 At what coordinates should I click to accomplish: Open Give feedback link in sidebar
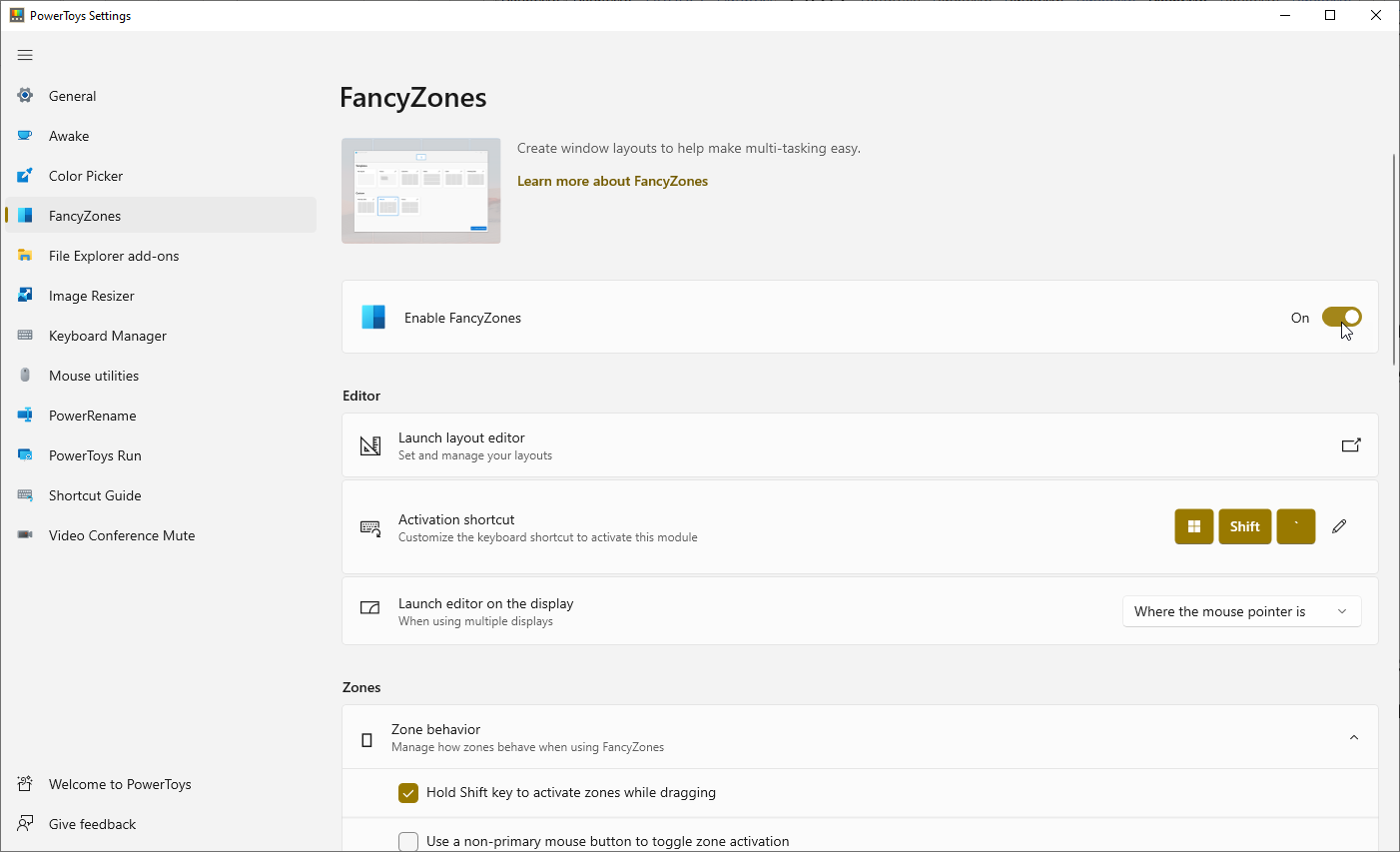tap(161, 824)
